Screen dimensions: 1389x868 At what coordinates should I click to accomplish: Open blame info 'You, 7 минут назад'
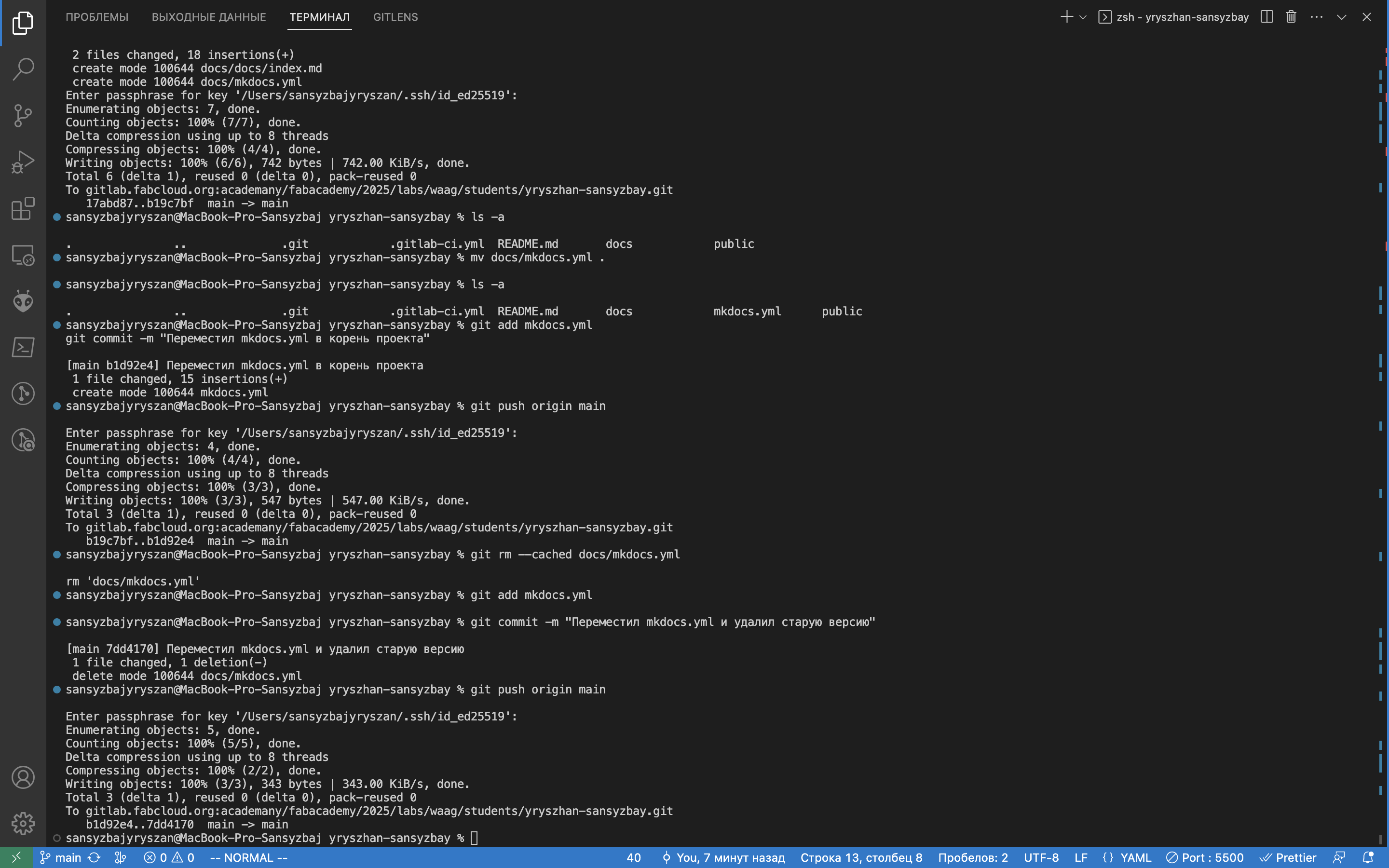point(723,857)
